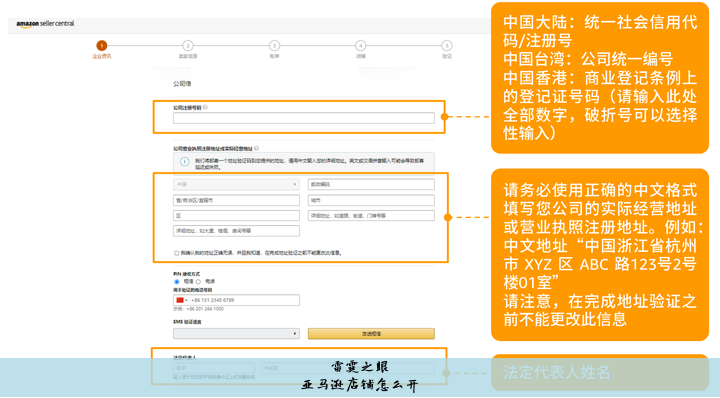Select step 4 circle in progress bar
720x398 pixels.
pyautogui.click(x=360, y=45)
